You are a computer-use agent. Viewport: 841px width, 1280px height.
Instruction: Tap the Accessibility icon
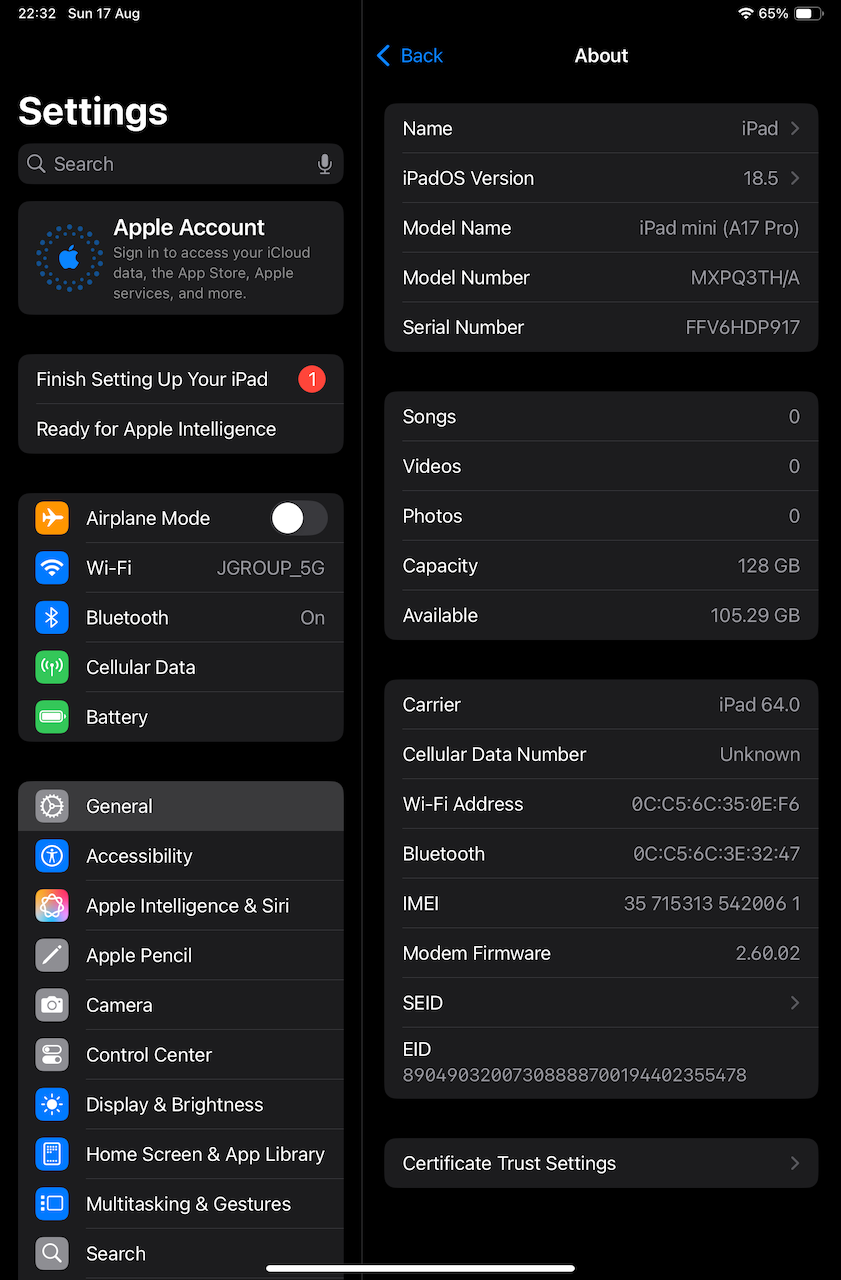[x=52, y=856]
